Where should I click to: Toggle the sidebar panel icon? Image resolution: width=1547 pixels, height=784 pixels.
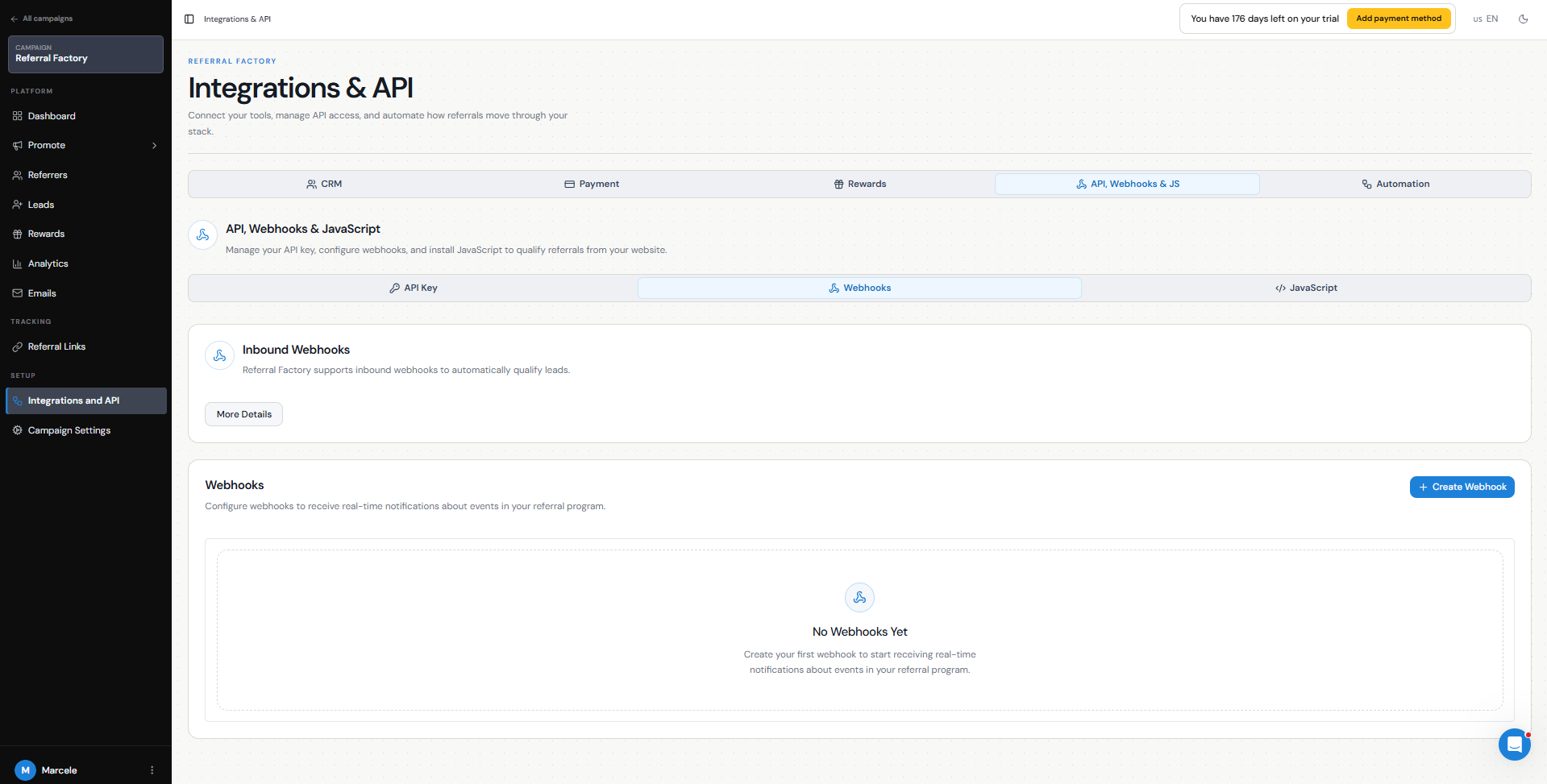point(189,19)
